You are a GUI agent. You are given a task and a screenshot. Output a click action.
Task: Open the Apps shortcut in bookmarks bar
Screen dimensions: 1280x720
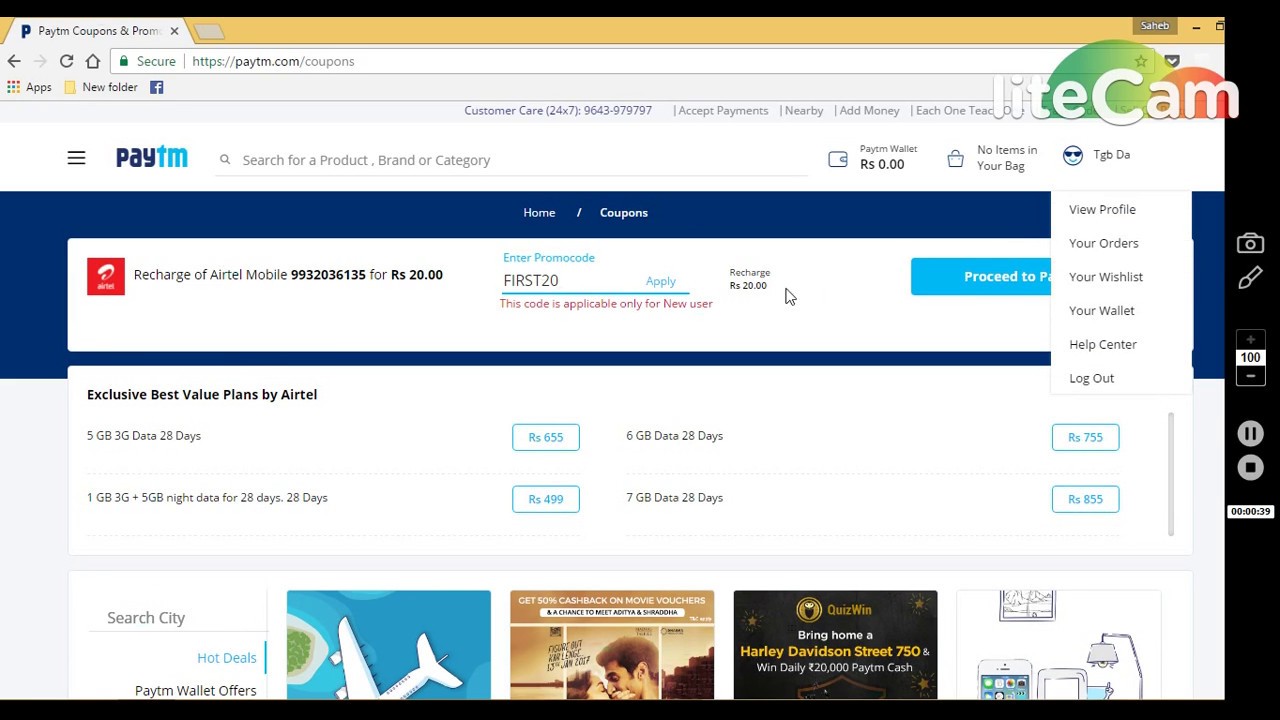point(29,87)
